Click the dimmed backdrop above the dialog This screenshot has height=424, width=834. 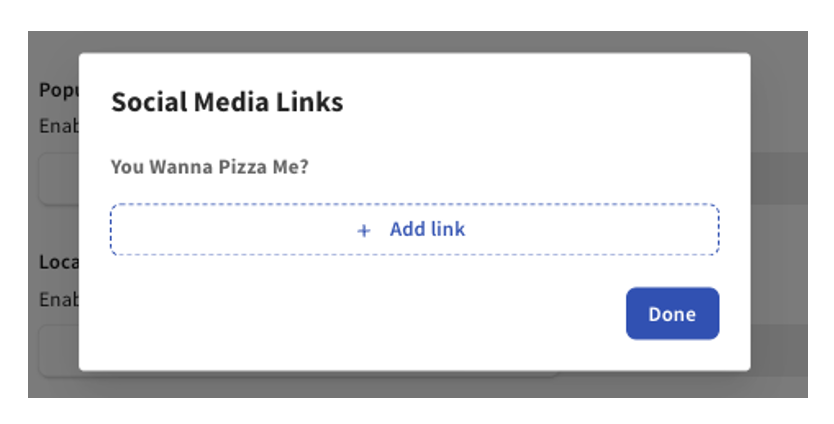(400, 41)
